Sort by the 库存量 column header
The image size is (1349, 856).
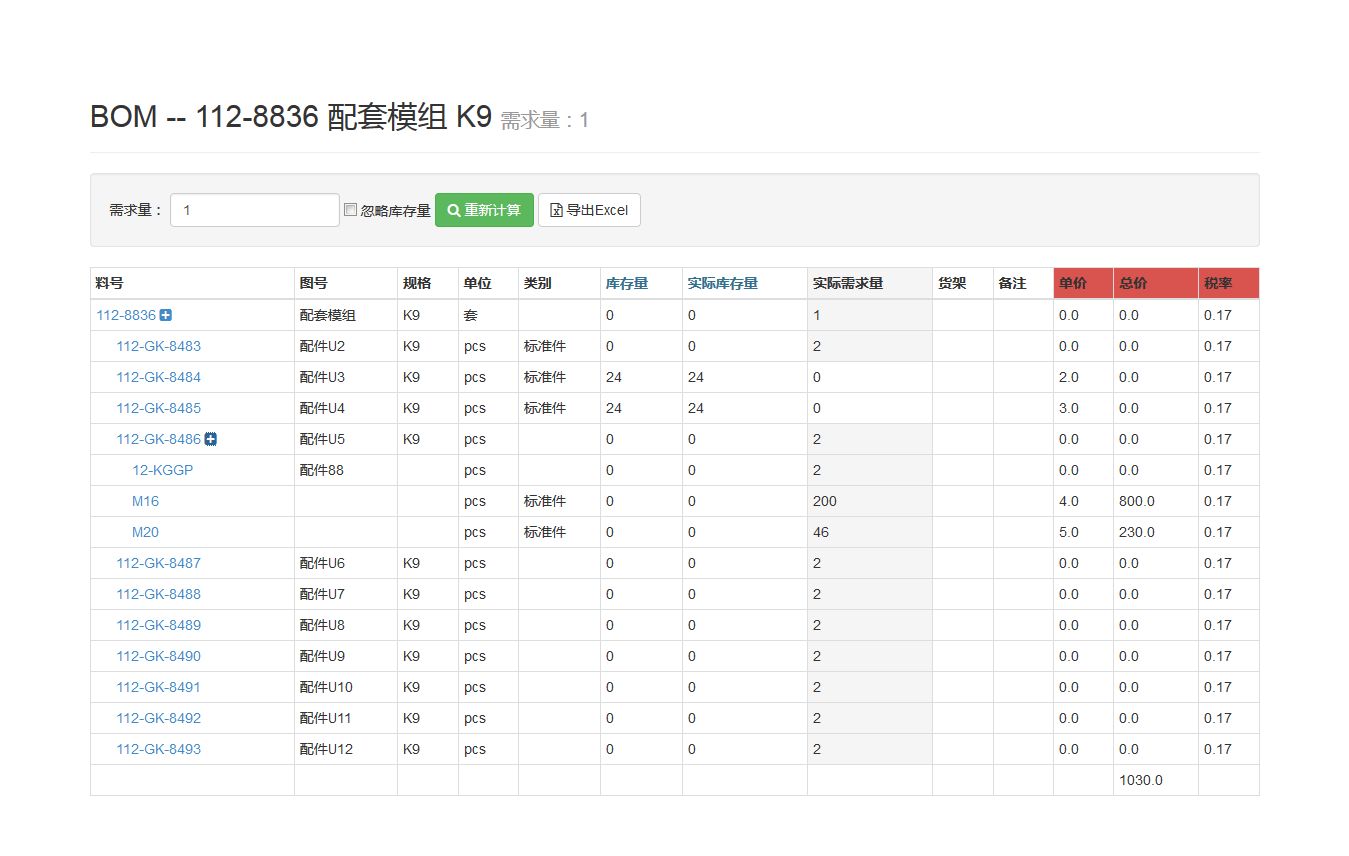tap(627, 284)
